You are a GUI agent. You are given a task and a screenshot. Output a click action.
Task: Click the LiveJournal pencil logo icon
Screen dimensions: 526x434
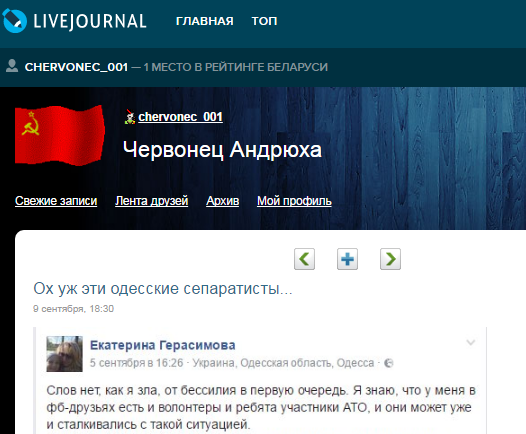pyautogui.click(x=14, y=21)
